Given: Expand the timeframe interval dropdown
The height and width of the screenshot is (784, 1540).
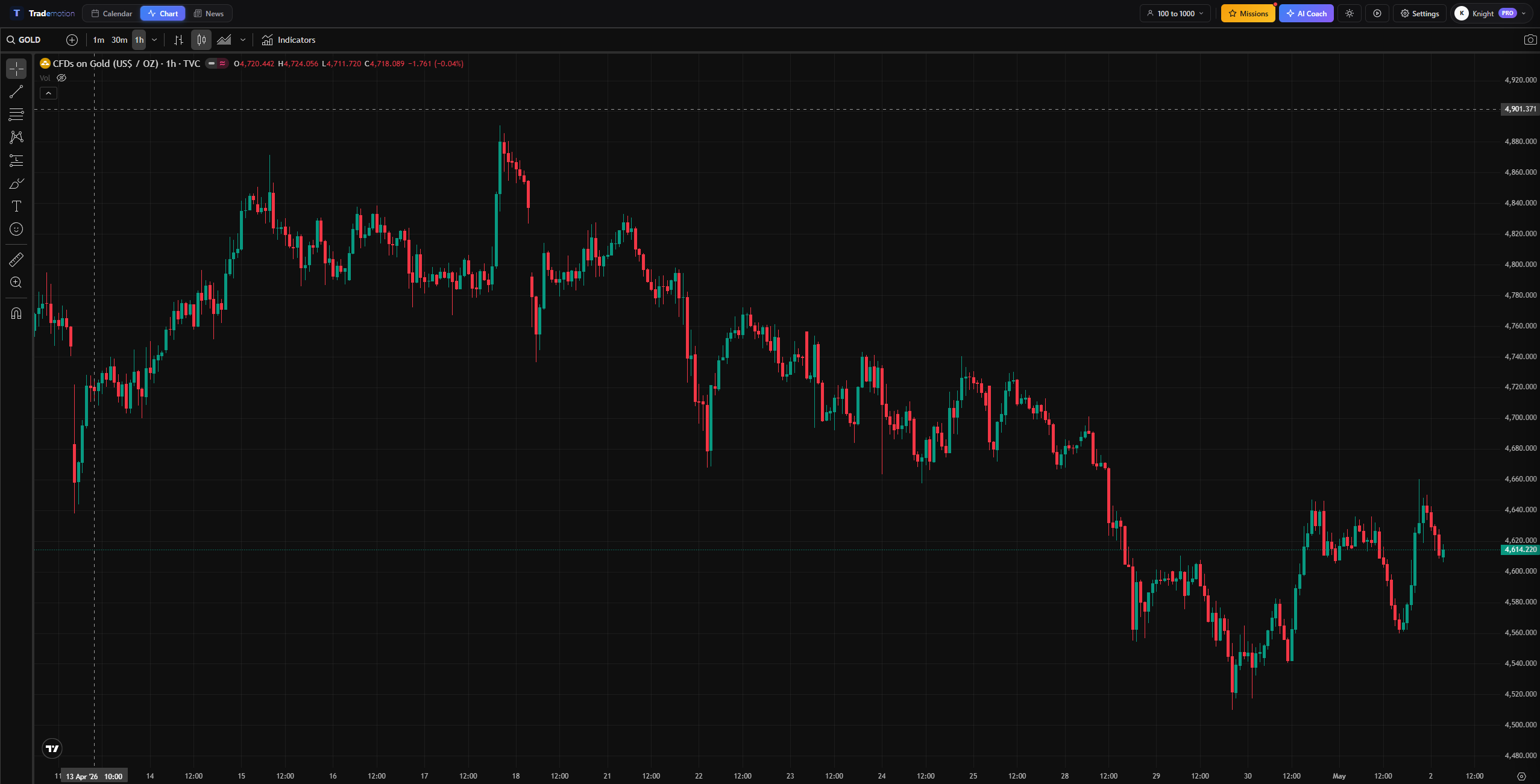Looking at the screenshot, I should [x=154, y=40].
